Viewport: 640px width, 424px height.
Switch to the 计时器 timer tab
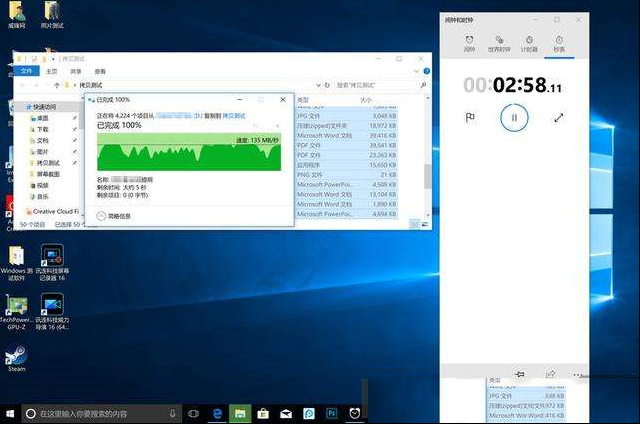point(529,43)
